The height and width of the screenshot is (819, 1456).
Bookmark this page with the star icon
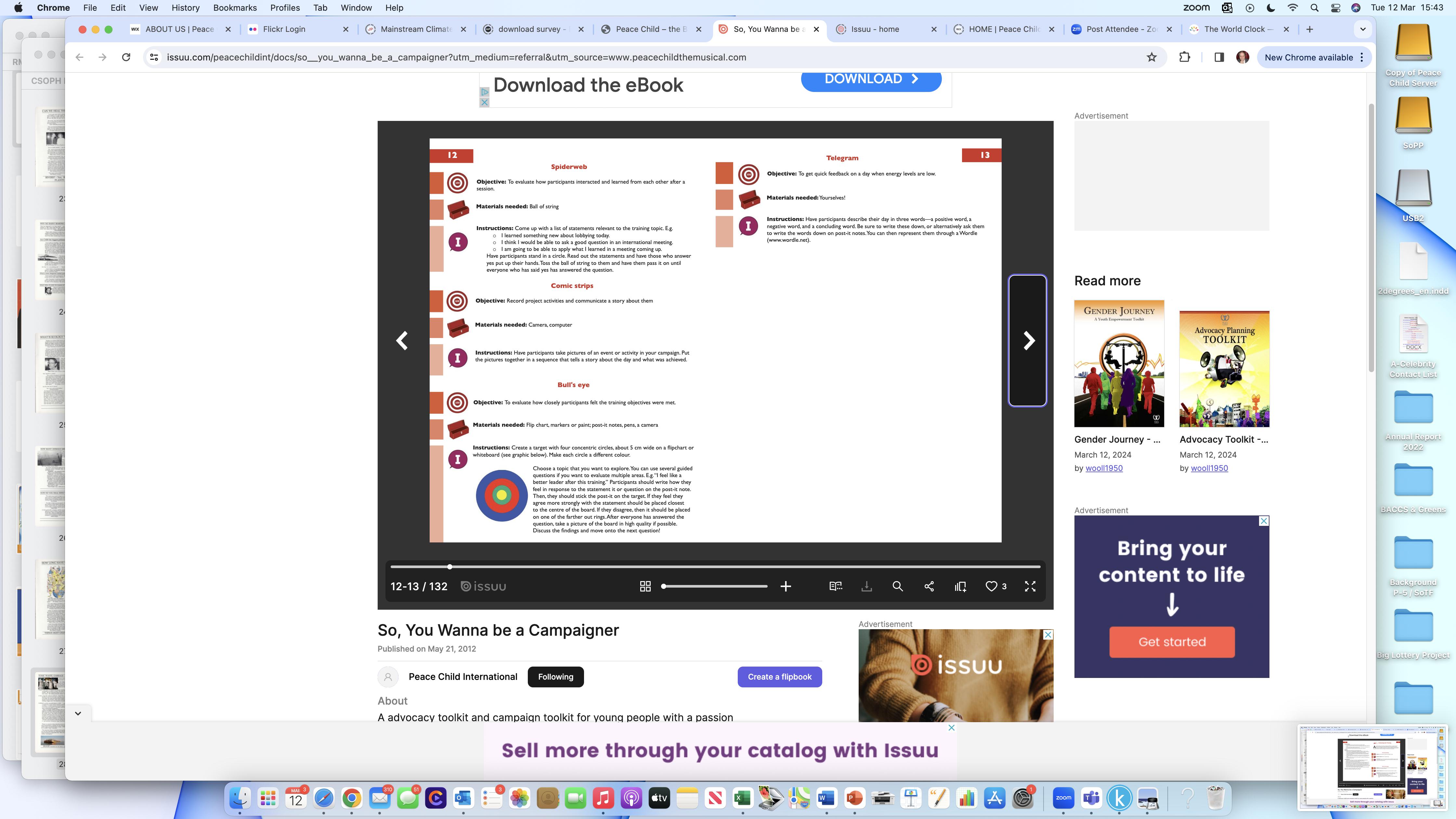(1151, 57)
